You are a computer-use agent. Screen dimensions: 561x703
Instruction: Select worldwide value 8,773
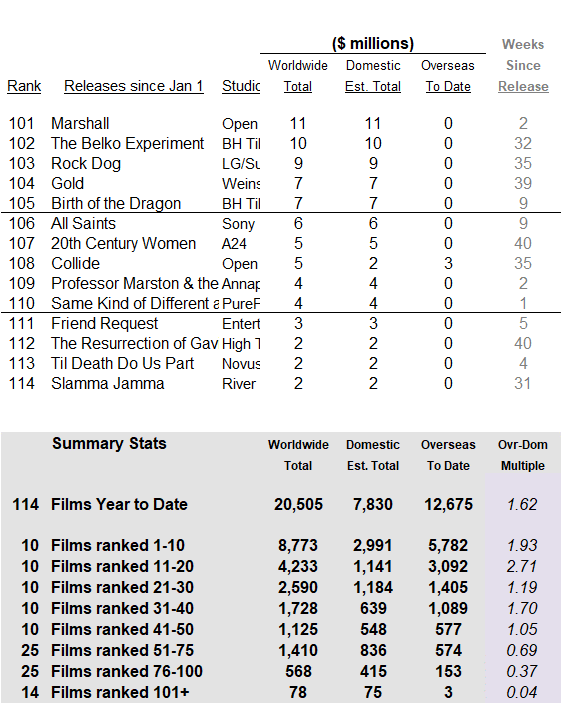[298, 545]
